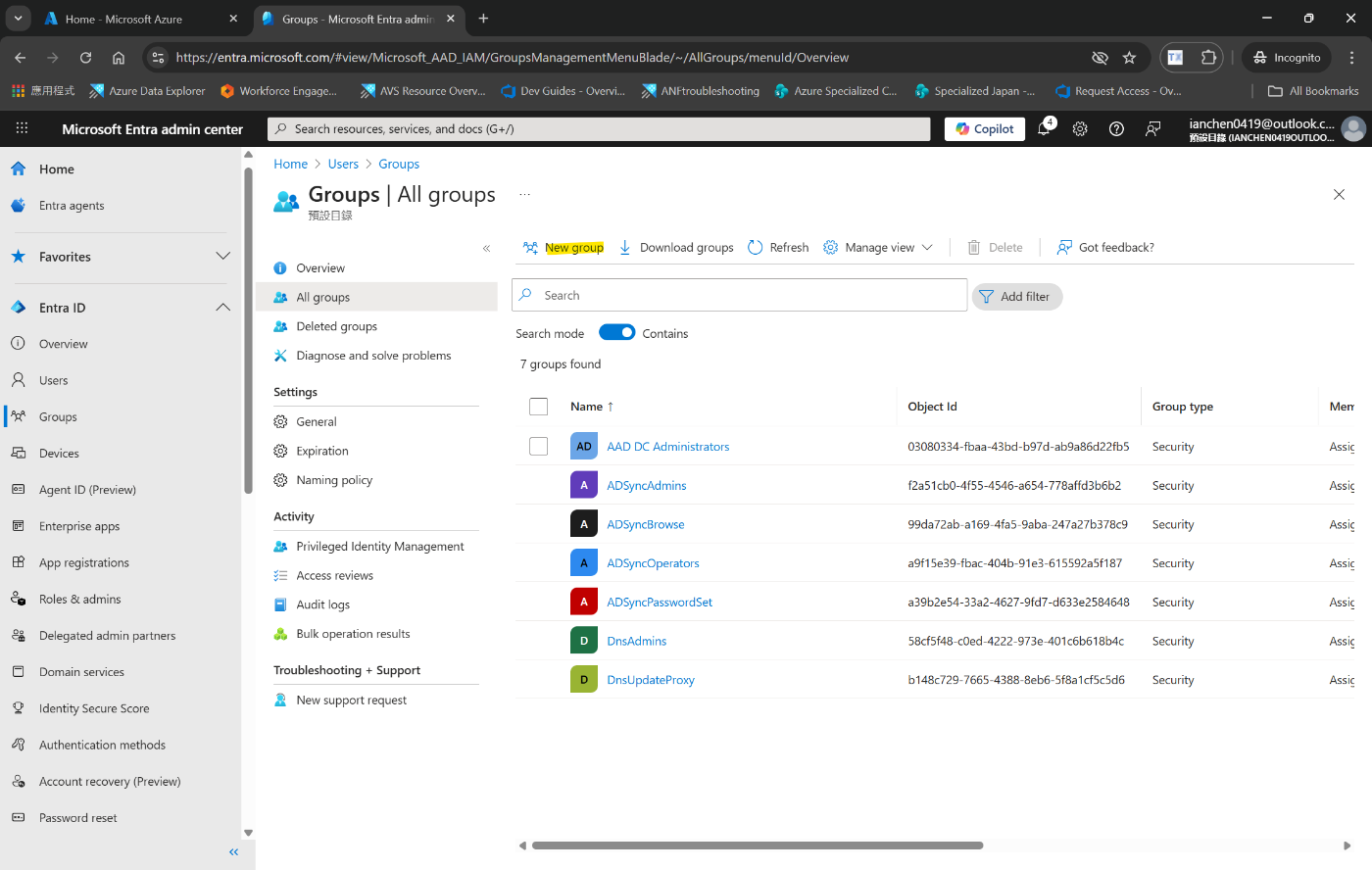Screen dimensions: 1372x870
Task: Click the Password reset icon
Action: click(18, 817)
